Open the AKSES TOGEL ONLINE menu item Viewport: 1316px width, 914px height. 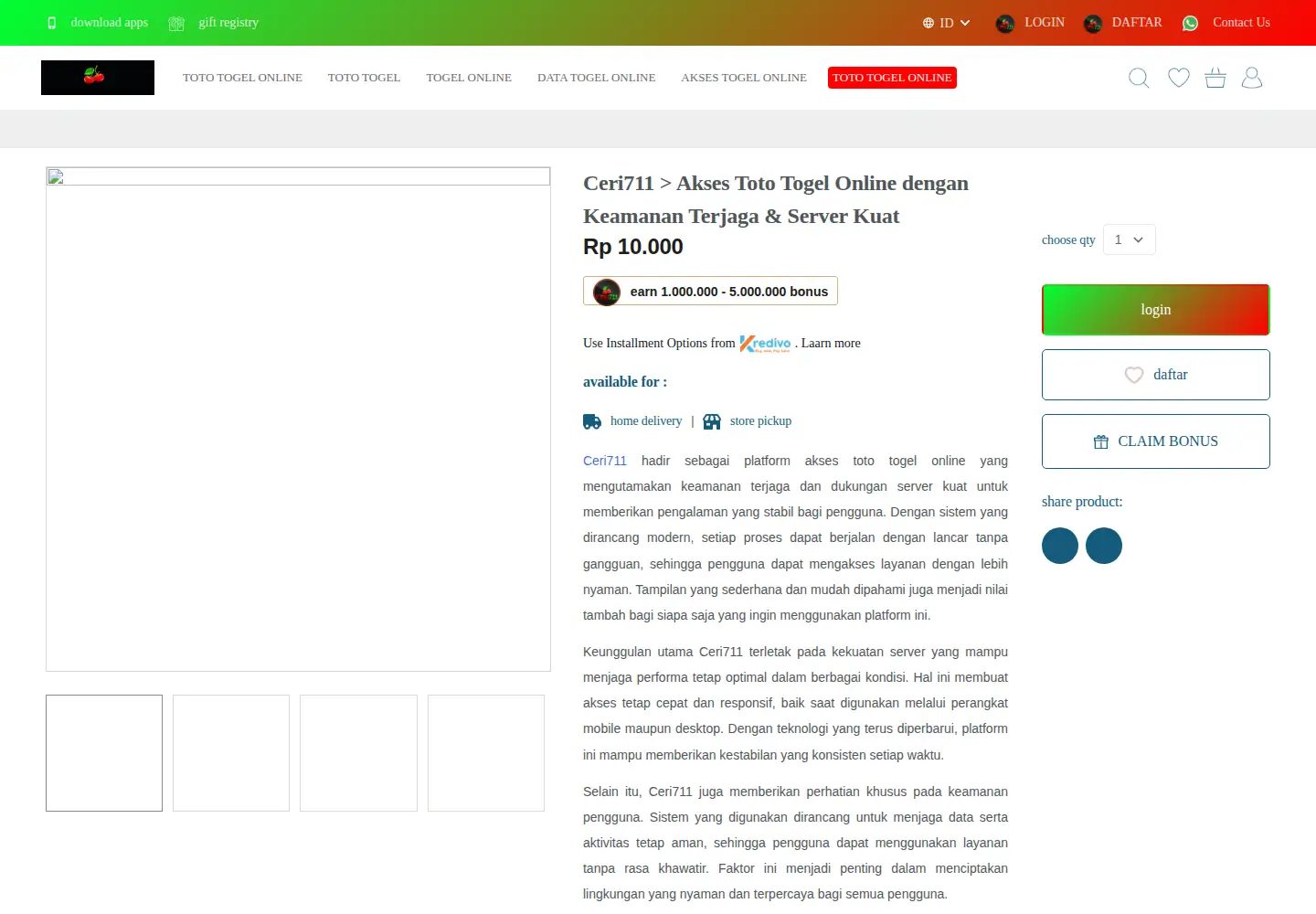[744, 78]
